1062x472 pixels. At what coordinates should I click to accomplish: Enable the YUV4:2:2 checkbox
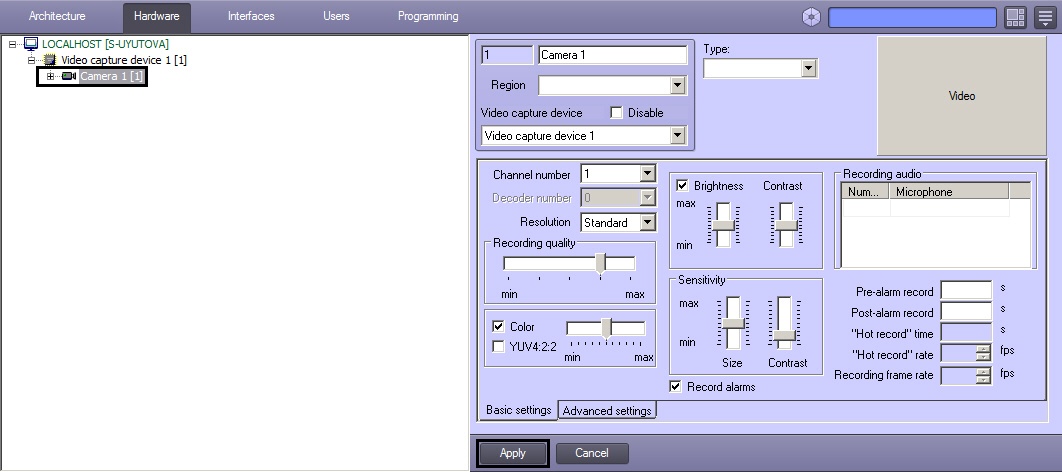[x=498, y=347]
